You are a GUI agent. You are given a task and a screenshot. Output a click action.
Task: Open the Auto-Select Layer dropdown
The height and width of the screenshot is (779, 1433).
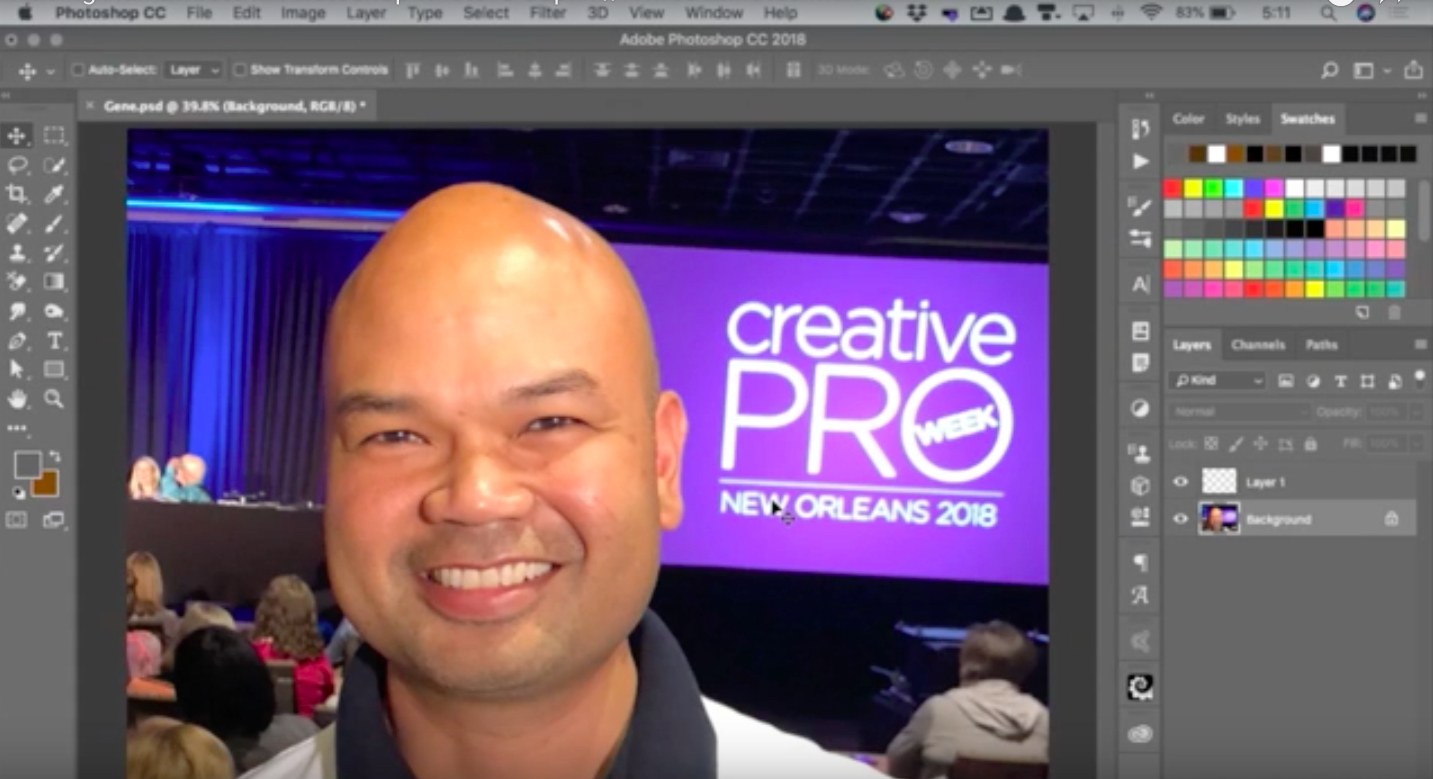click(194, 70)
